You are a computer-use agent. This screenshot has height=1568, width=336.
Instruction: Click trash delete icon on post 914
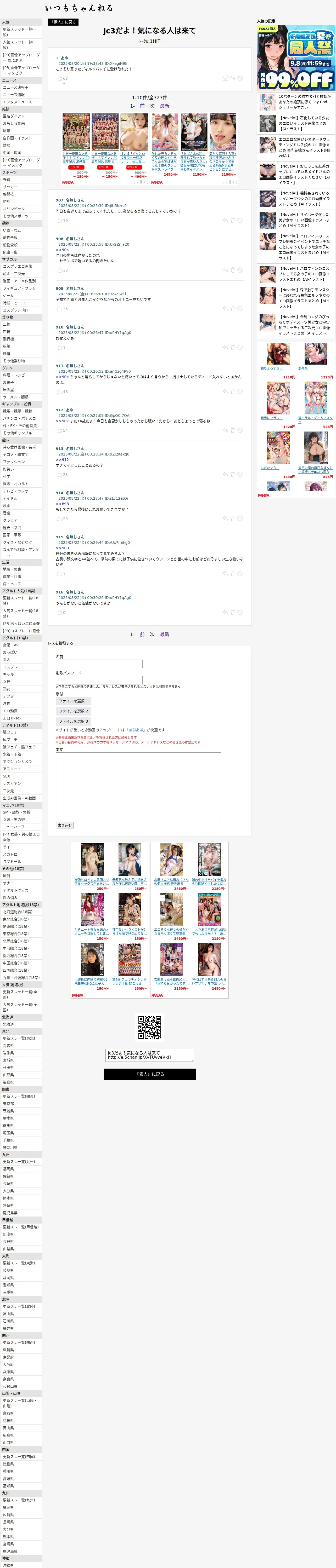(x=232, y=518)
